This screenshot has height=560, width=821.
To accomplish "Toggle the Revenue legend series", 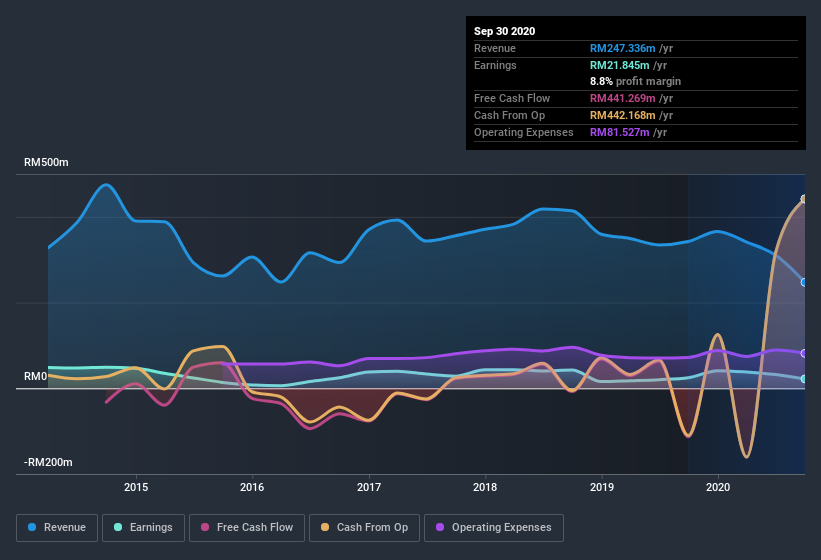I will [57, 528].
